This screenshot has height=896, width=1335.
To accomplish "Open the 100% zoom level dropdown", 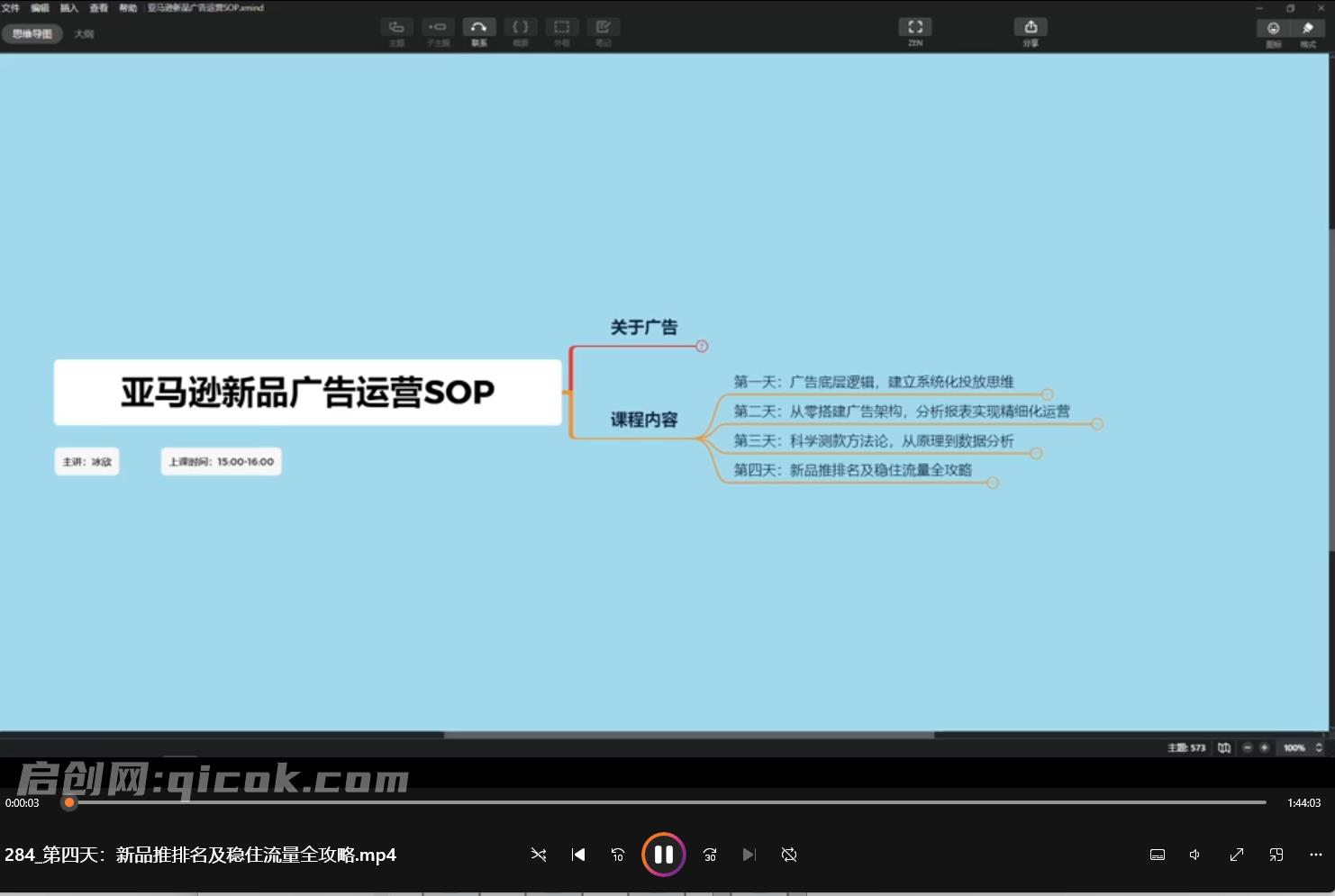I will coord(1303,747).
